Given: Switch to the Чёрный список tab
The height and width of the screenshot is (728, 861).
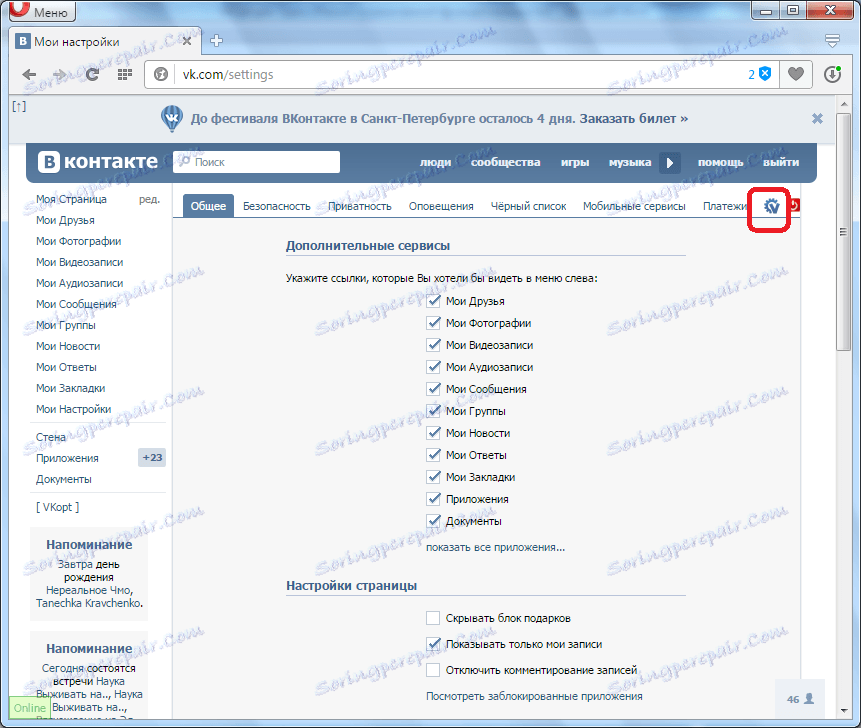Looking at the screenshot, I should click(x=528, y=206).
